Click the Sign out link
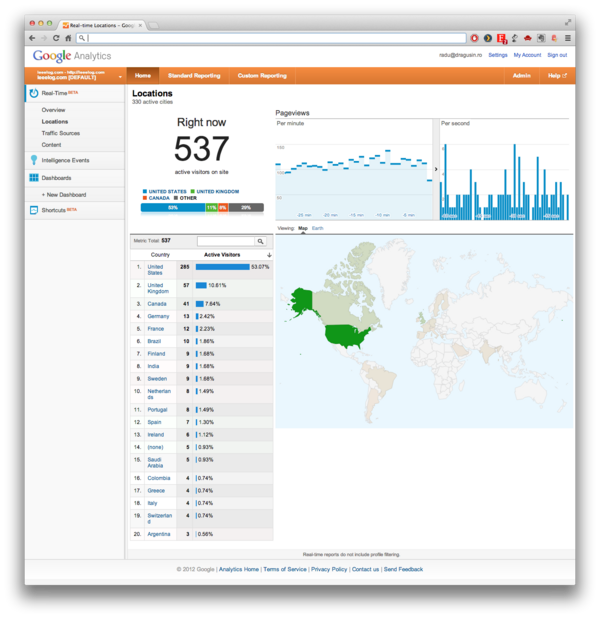The height and width of the screenshot is (619, 600). 557,55
